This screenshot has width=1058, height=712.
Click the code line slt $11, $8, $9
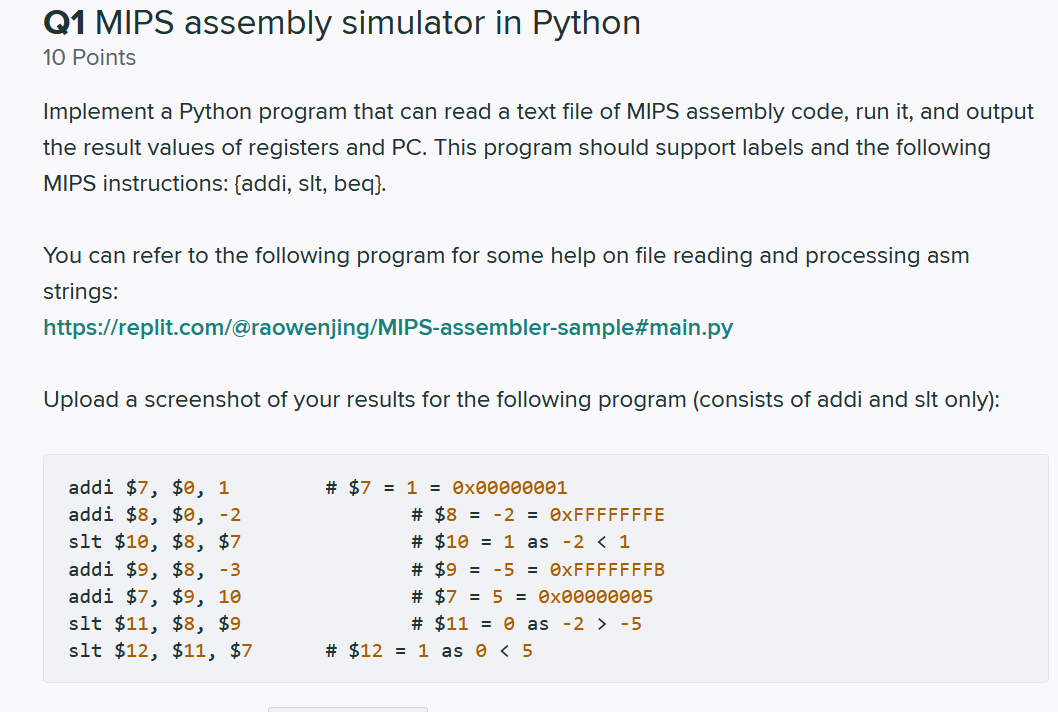tap(155, 624)
